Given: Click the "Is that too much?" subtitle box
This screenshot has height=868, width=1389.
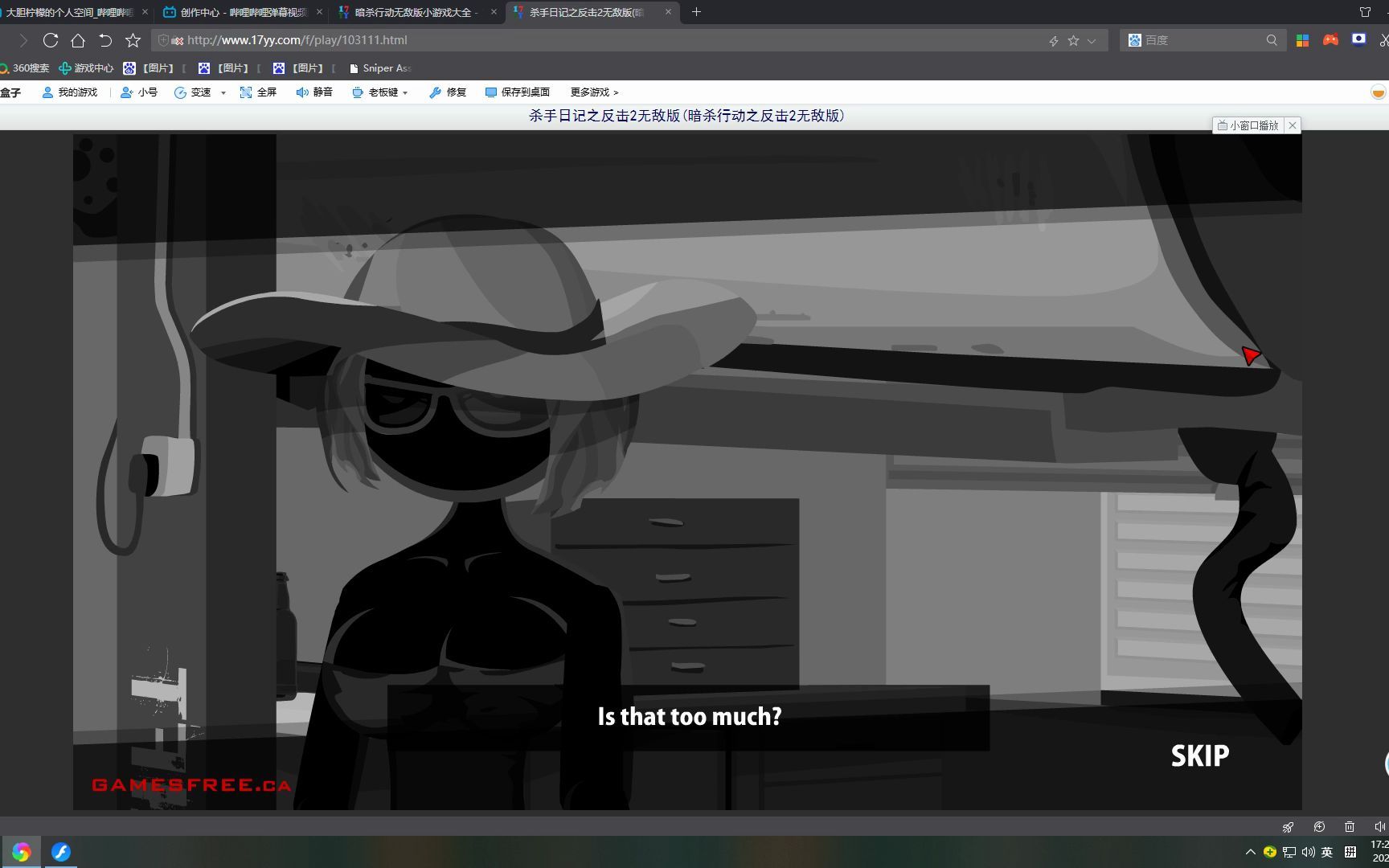Looking at the screenshot, I should point(688,718).
